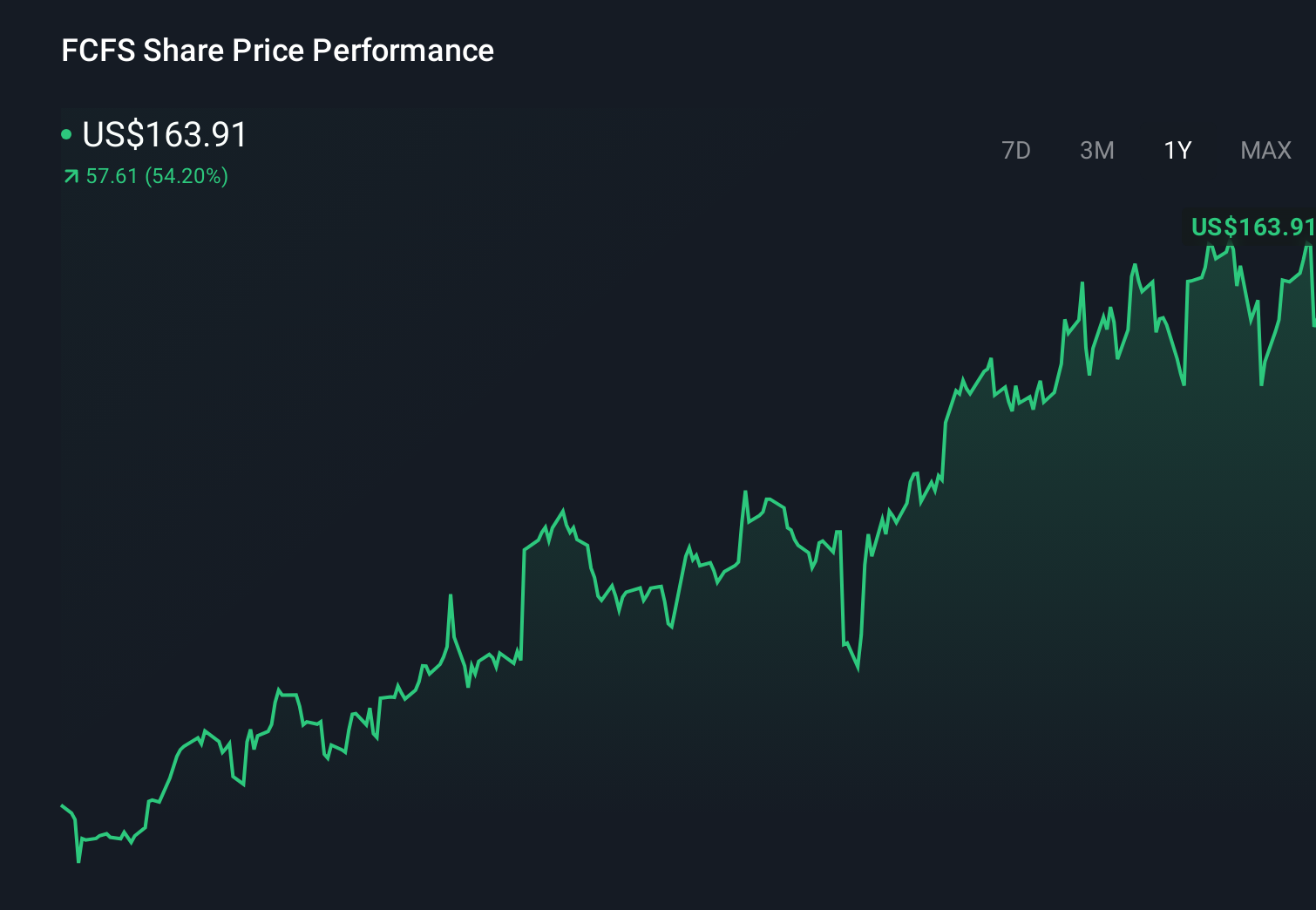Image resolution: width=1316 pixels, height=910 pixels.
Task: Click the US$163.91 tooltip on the chart
Action: [x=1252, y=228]
